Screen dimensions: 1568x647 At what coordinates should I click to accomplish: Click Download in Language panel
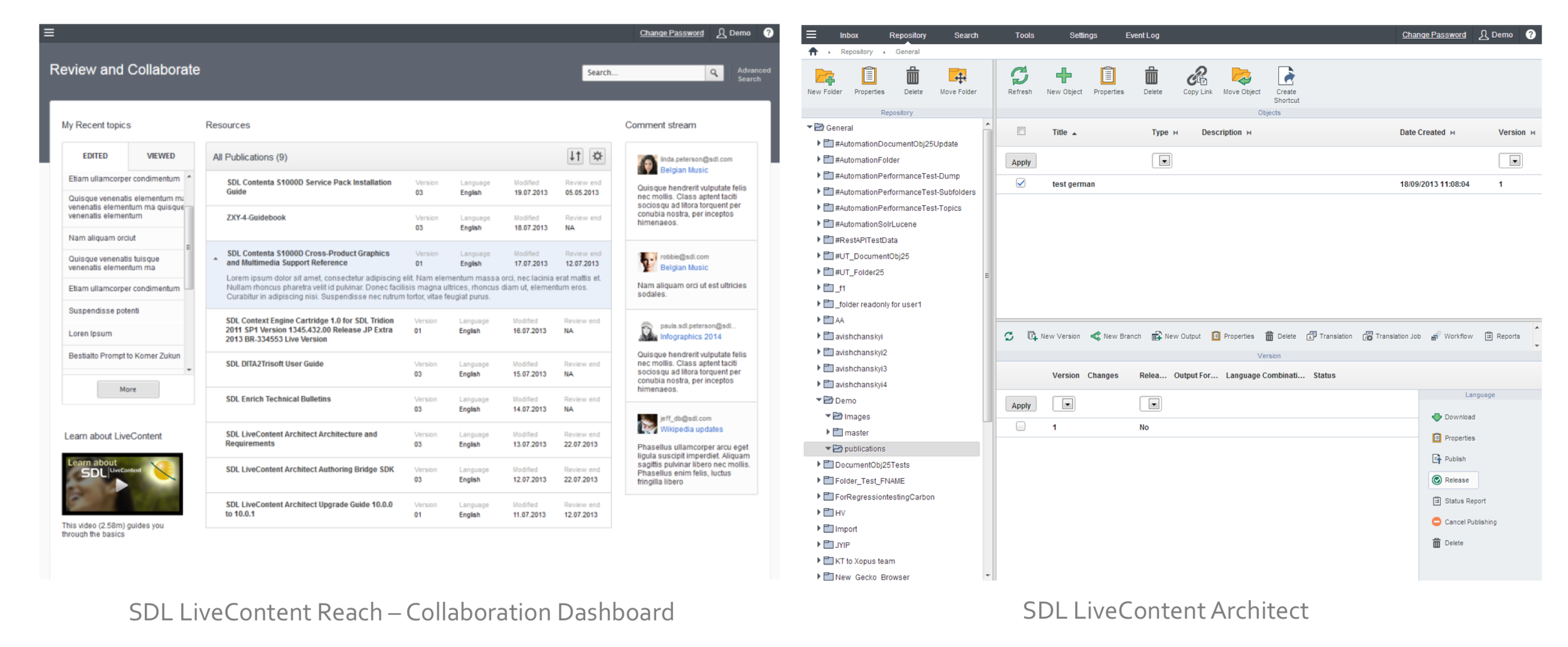point(1453,417)
